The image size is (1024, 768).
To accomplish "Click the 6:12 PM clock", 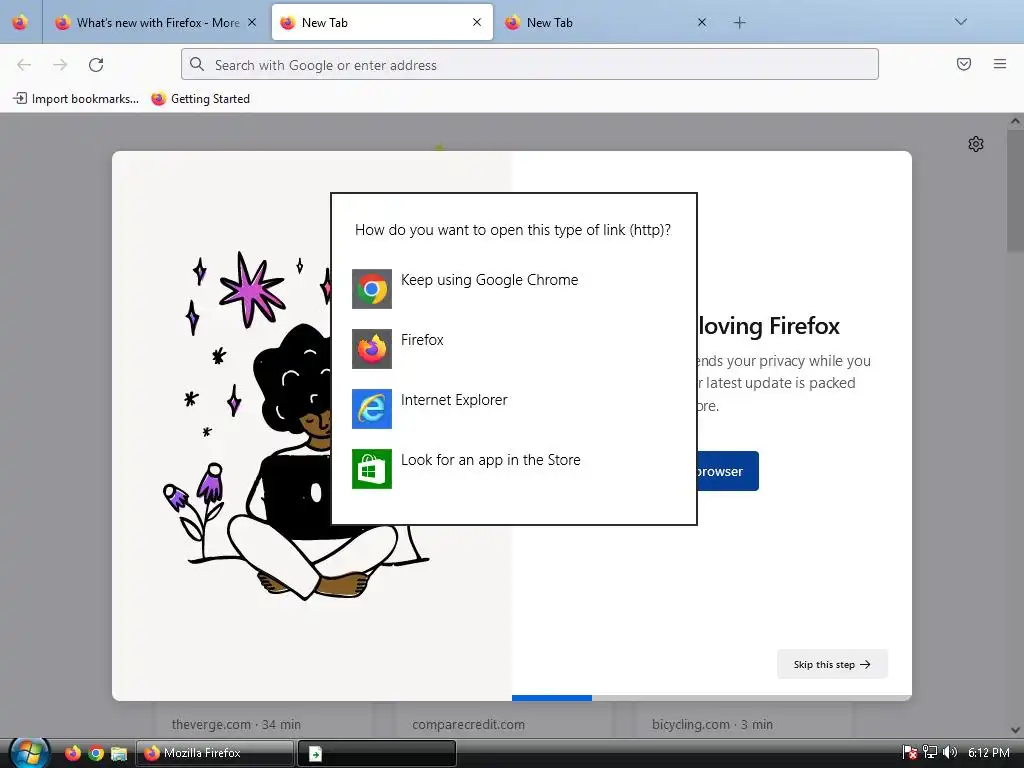I will click(x=989, y=752).
